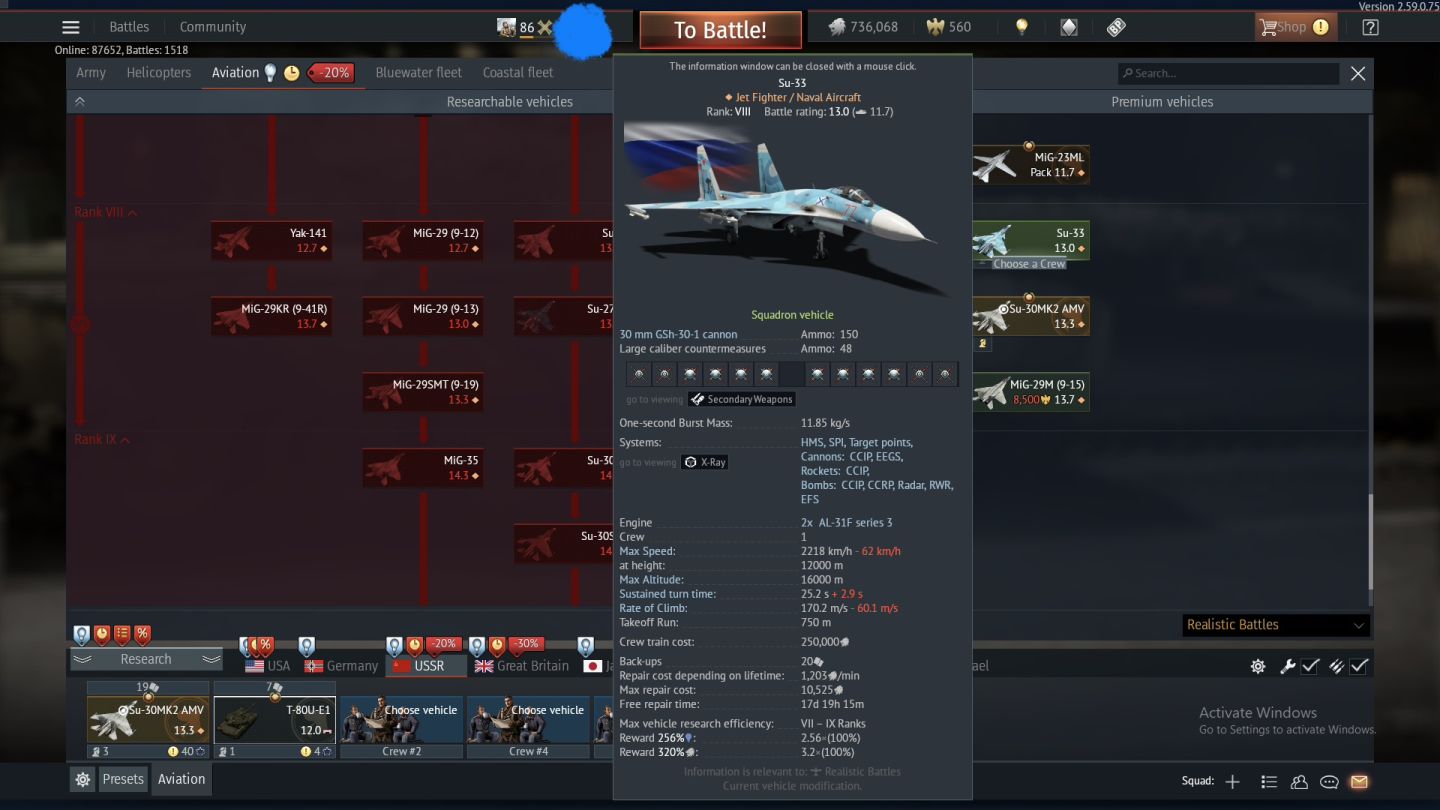Toggle the automatic ammo refill checkbox
Screen dimensions: 1440x810
1359,666
